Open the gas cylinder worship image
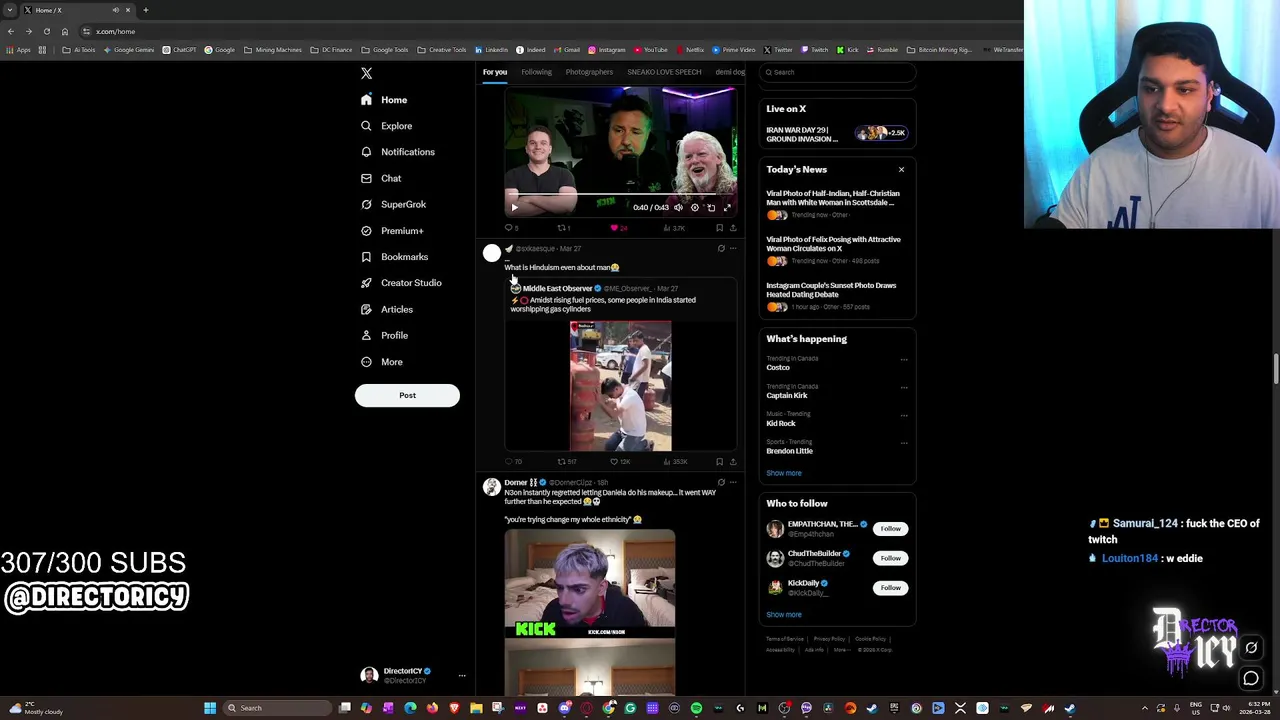The width and height of the screenshot is (1280, 720). [x=621, y=386]
